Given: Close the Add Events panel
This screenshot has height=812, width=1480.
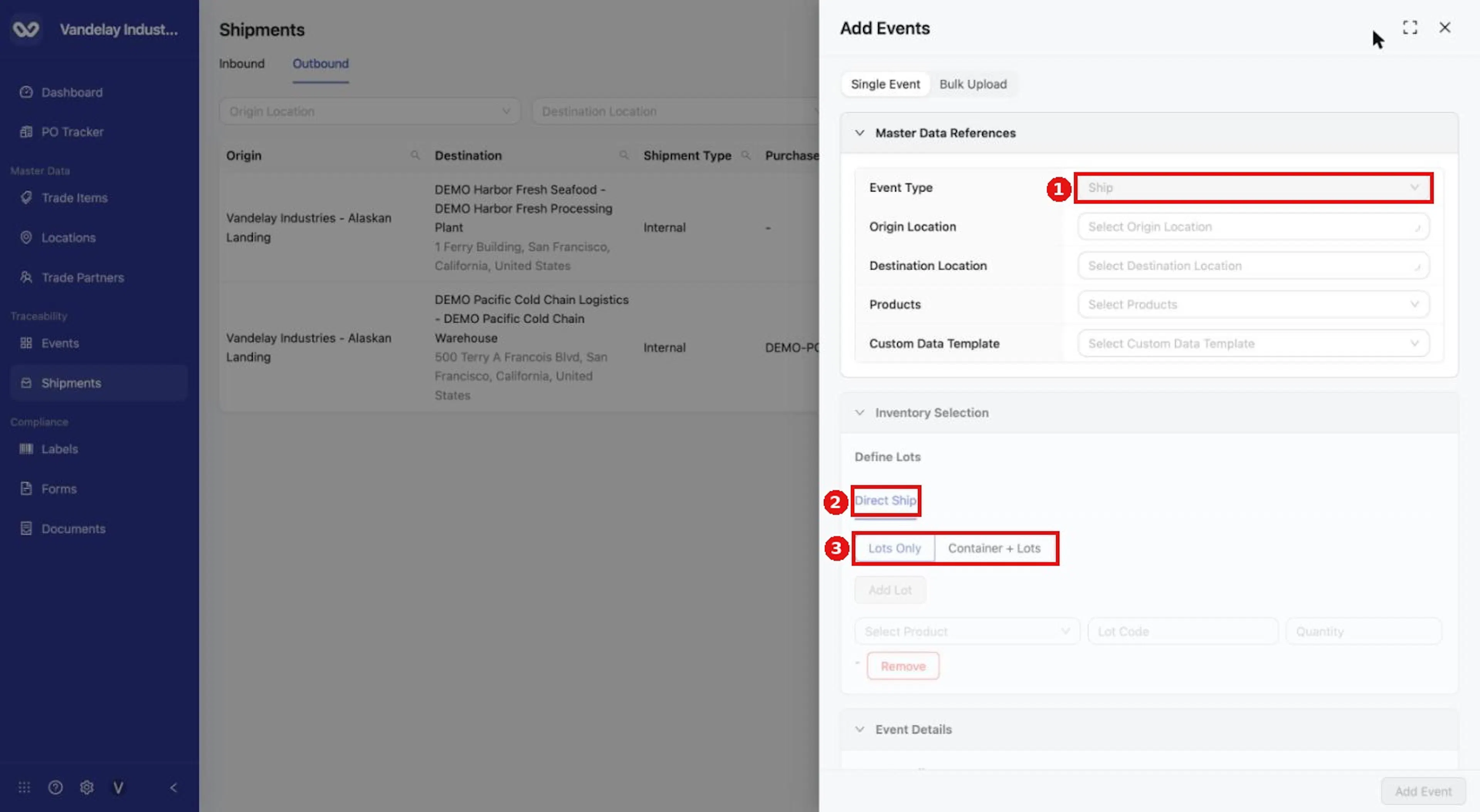Looking at the screenshot, I should click(x=1445, y=27).
